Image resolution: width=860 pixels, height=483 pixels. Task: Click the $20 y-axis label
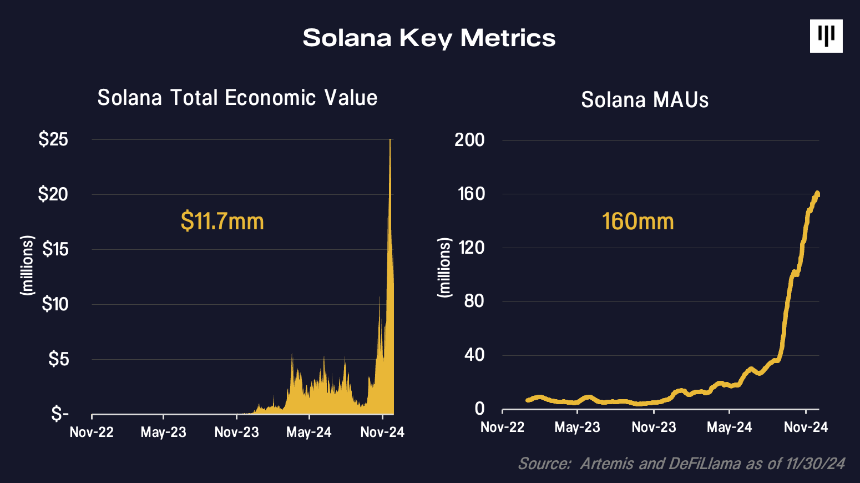click(53, 194)
